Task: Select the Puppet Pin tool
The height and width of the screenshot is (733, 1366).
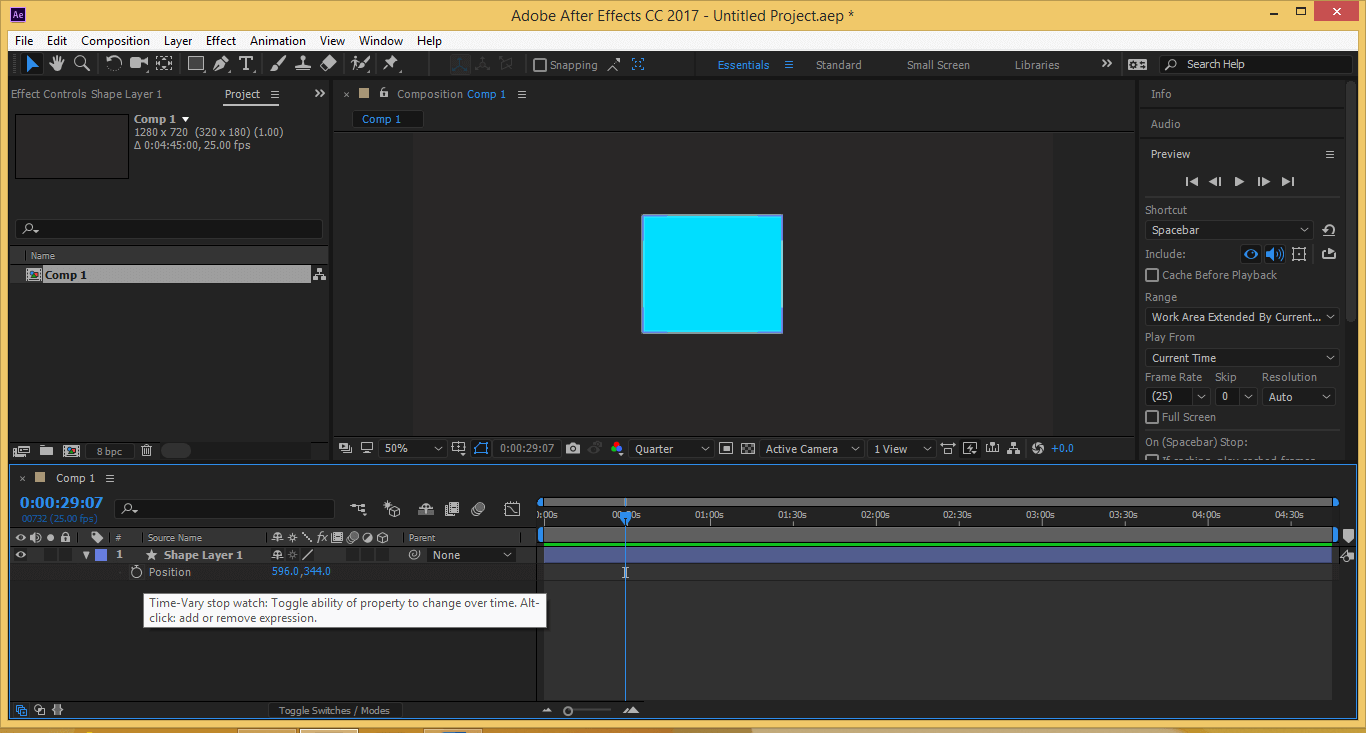Action: tap(391, 64)
